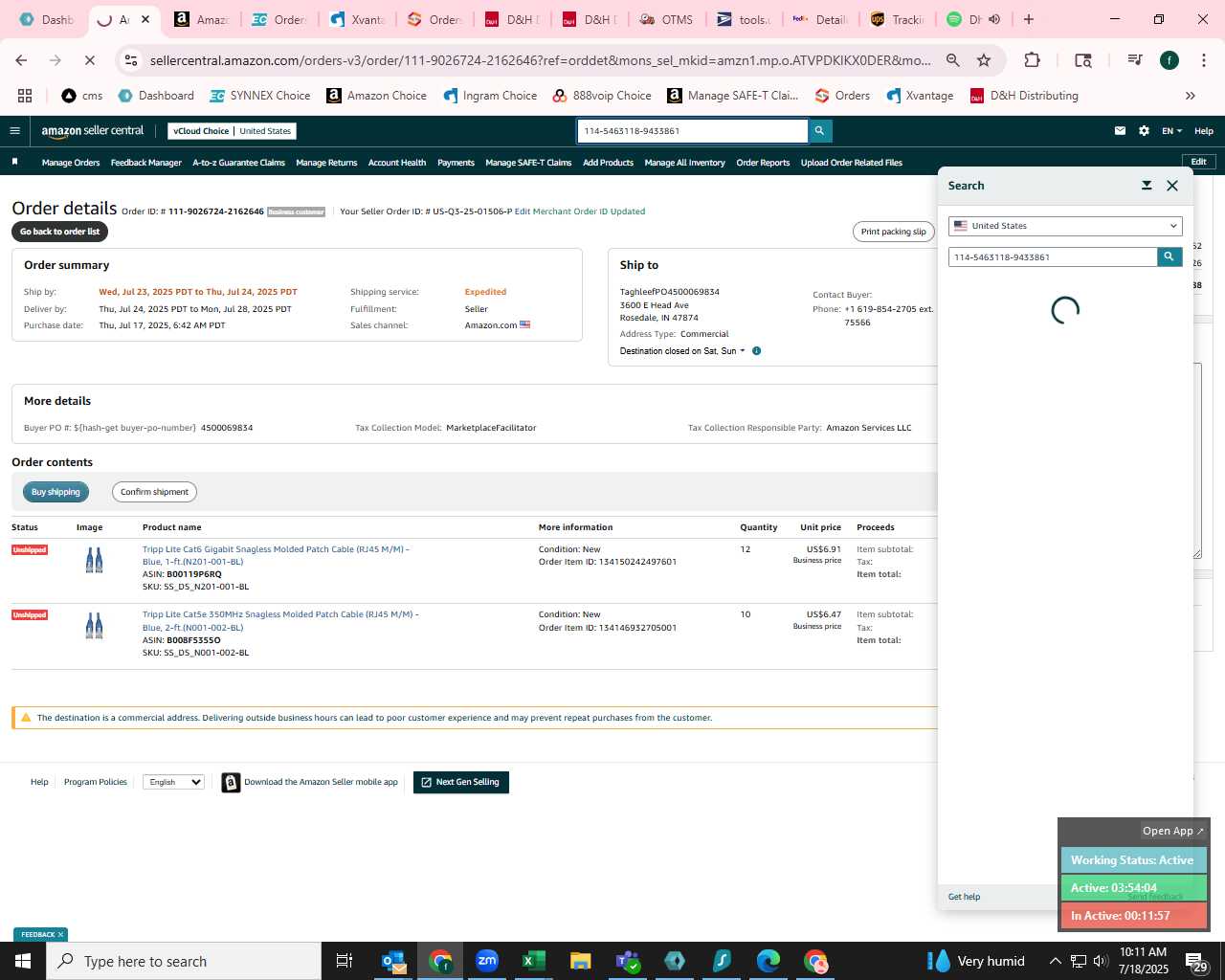The height and width of the screenshot is (980, 1225).
Task: Open Excel from the taskbar
Action: click(534, 961)
